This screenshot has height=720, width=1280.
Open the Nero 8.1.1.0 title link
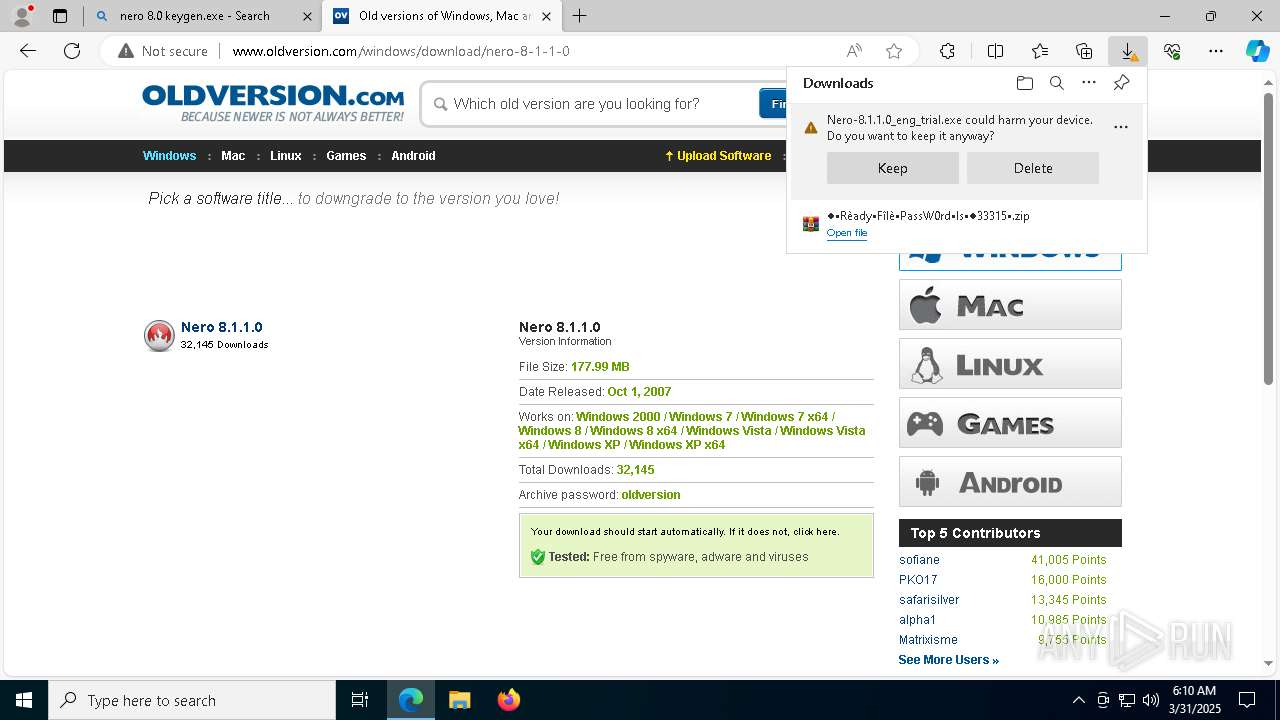[x=222, y=327]
